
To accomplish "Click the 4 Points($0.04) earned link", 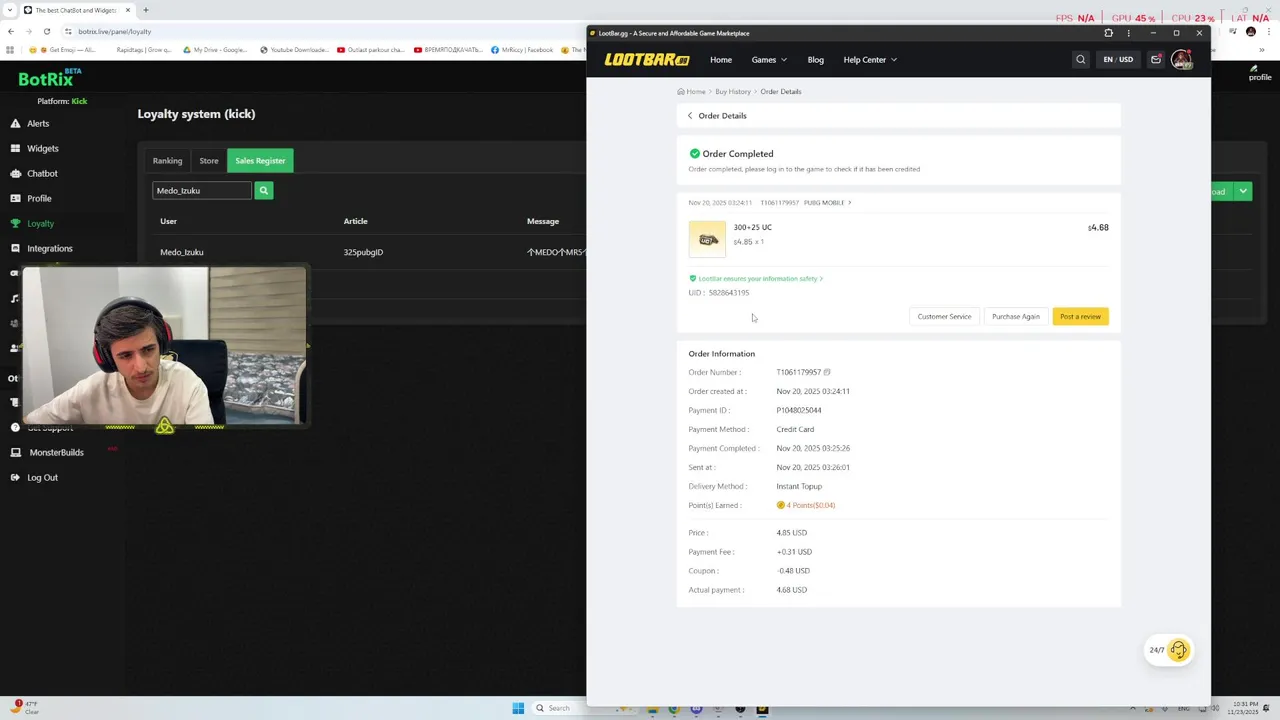I will tap(806, 505).
